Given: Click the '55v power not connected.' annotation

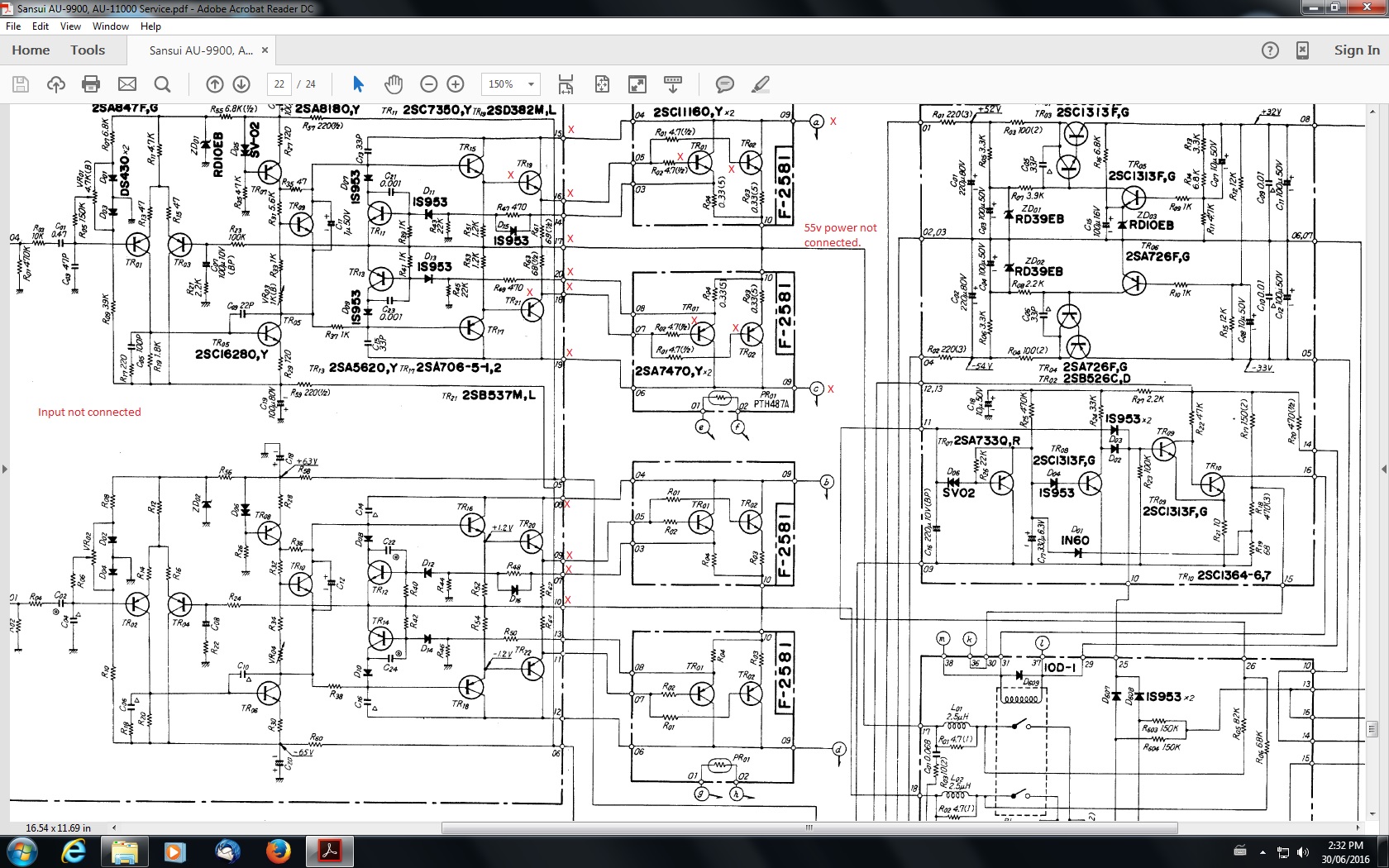Looking at the screenshot, I should [x=840, y=235].
